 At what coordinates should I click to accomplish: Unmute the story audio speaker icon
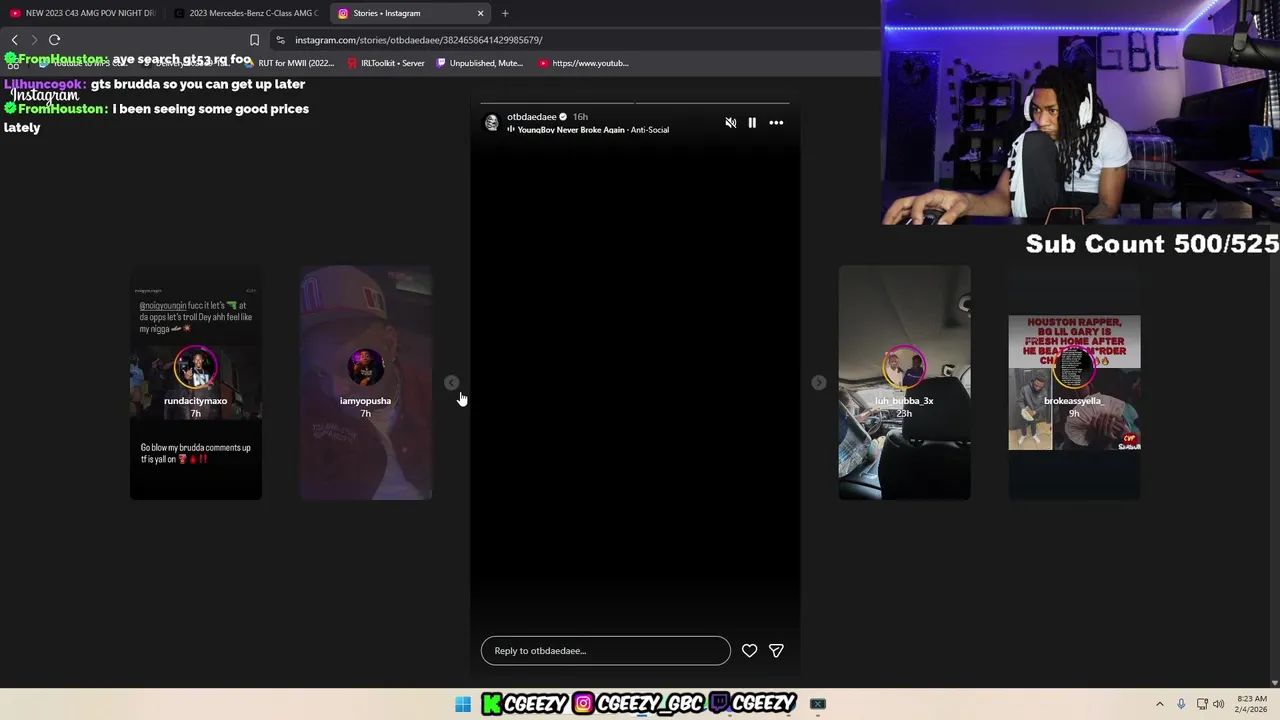tap(730, 123)
